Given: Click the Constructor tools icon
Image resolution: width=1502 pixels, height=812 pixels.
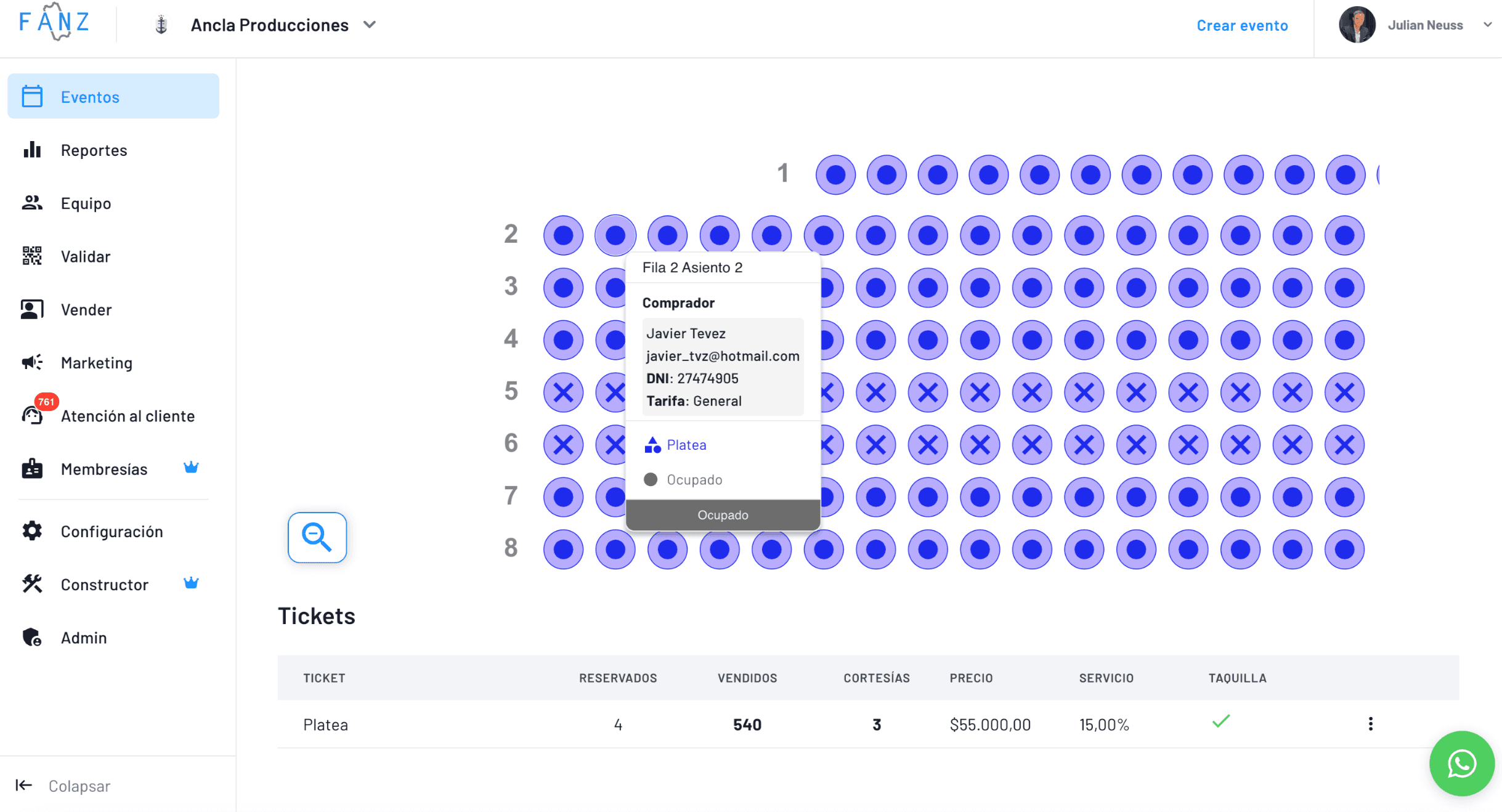Looking at the screenshot, I should coord(31,584).
